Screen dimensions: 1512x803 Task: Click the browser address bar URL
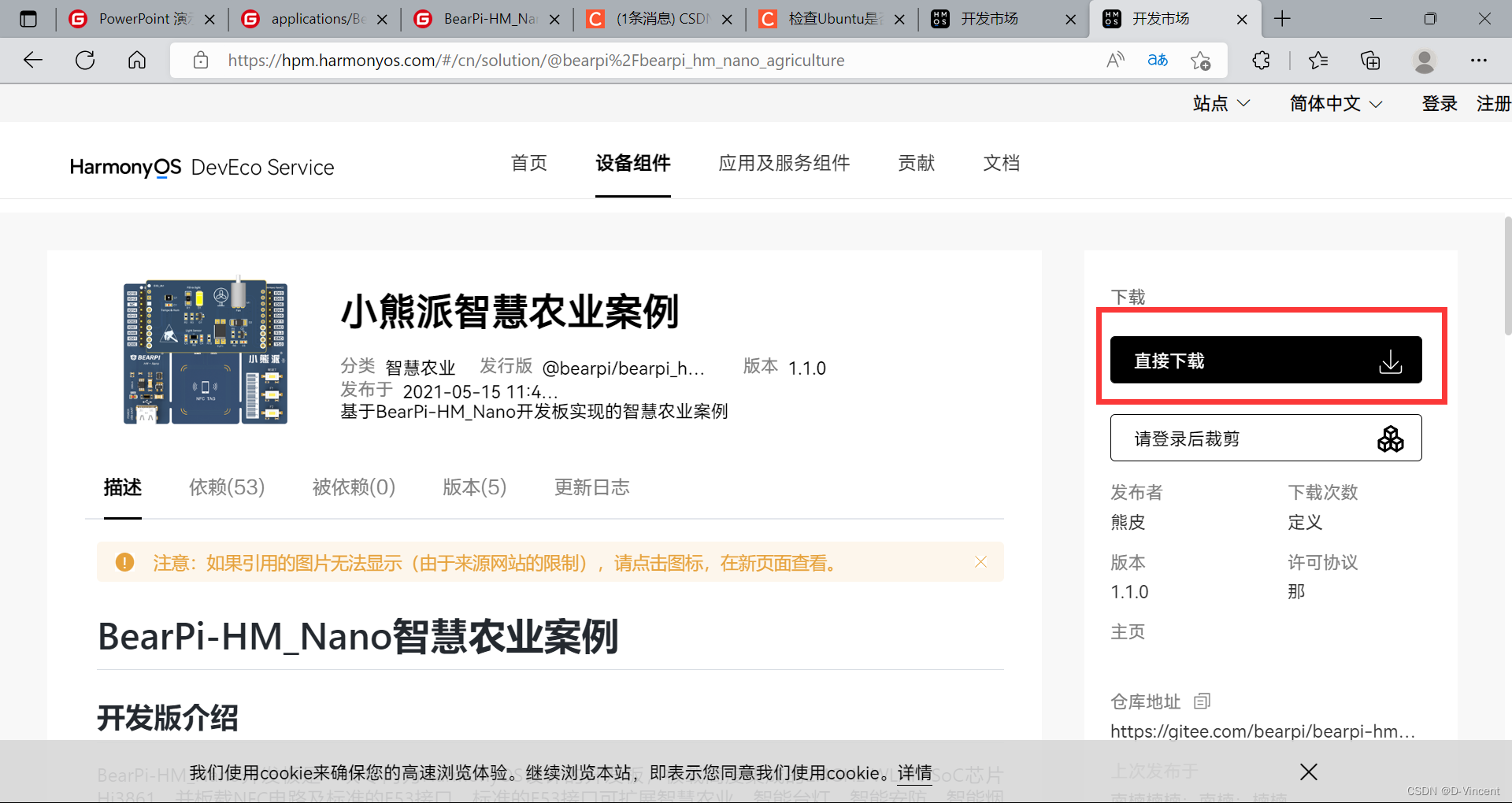pyautogui.click(x=536, y=60)
